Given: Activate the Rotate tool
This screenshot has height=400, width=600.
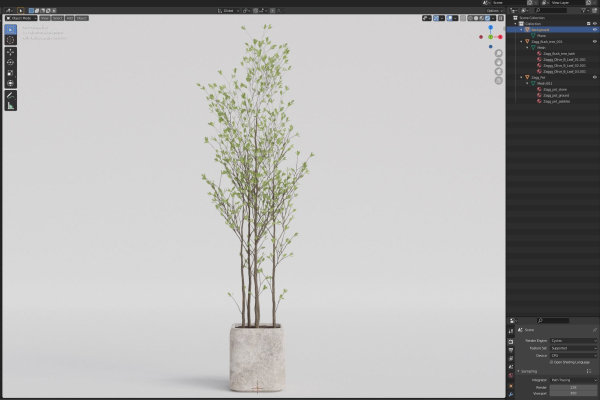Looking at the screenshot, I should [x=10, y=62].
